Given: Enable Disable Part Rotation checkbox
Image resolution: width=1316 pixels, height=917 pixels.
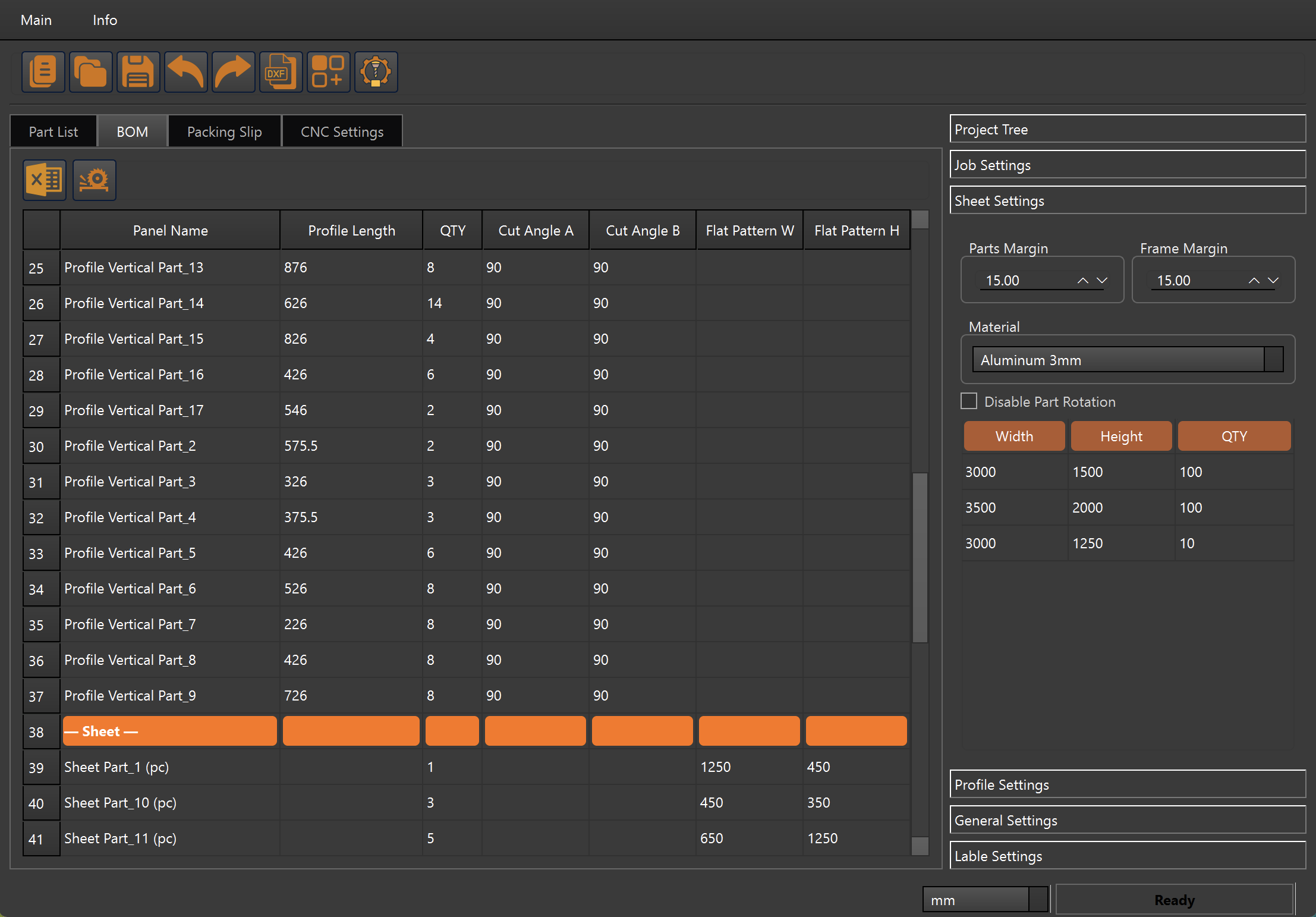Looking at the screenshot, I should click(x=969, y=401).
